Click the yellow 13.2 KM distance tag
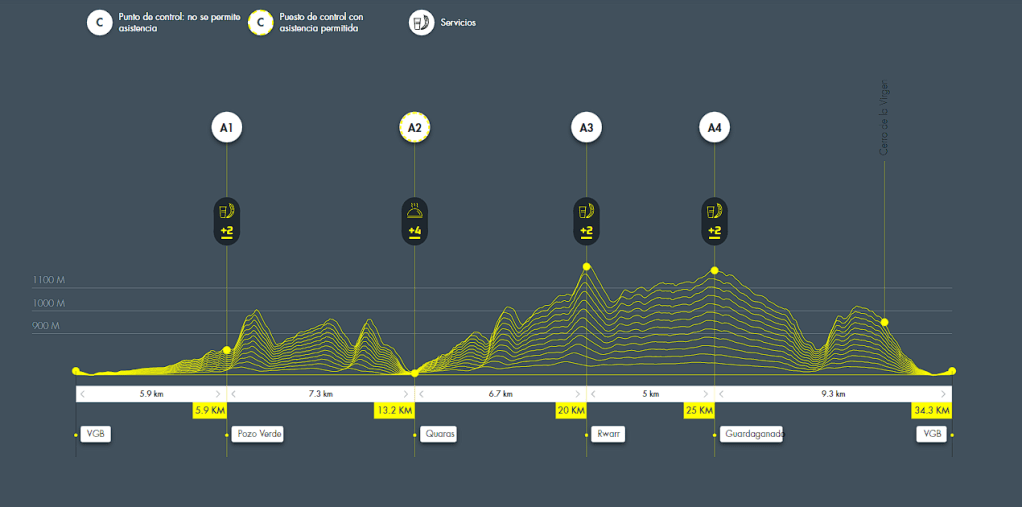 [x=394, y=411]
